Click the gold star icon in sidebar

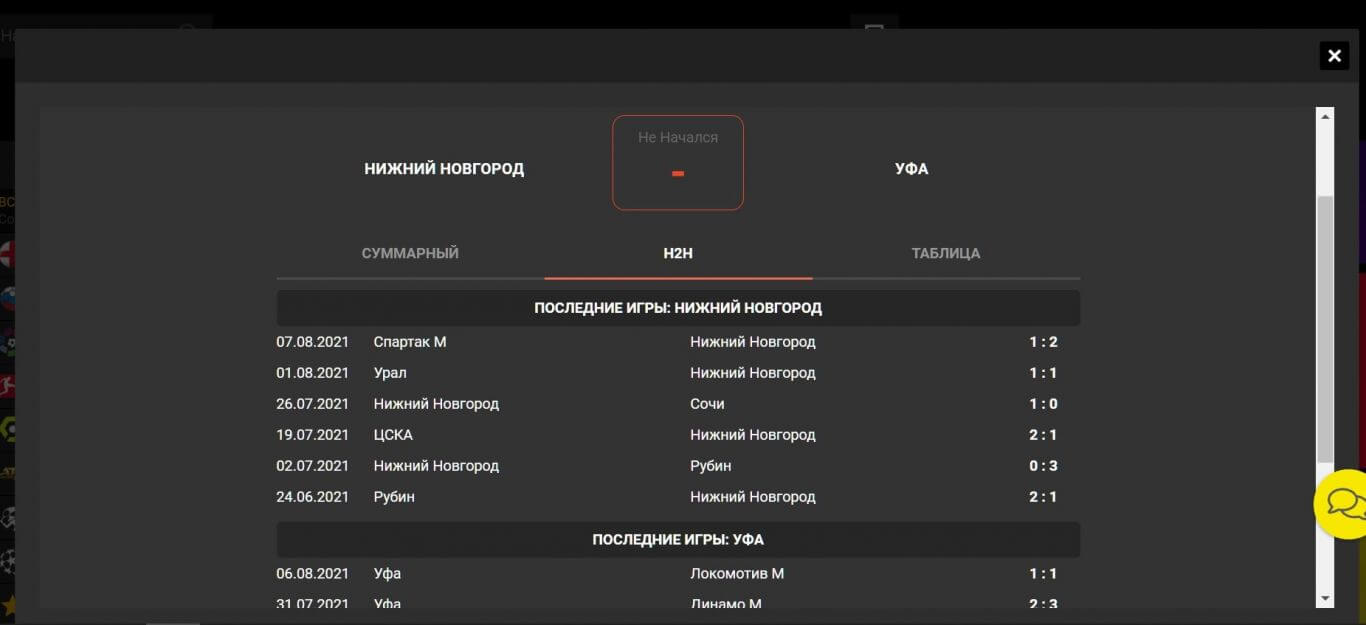pyautogui.click(x=7, y=604)
